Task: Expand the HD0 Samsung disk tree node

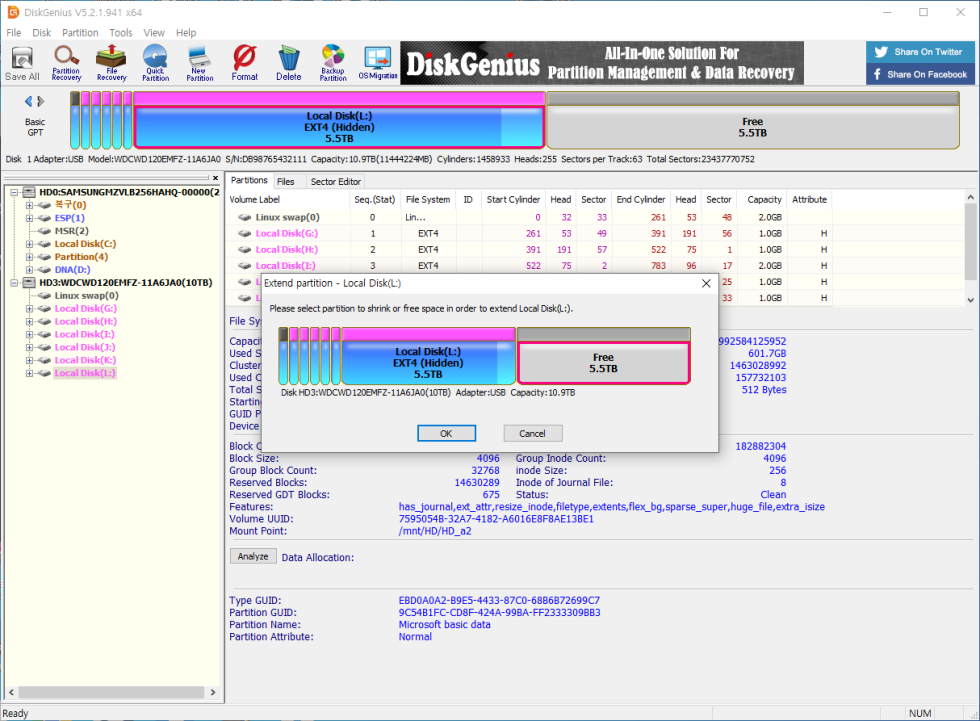Action: pyautogui.click(x=14, y=192)
